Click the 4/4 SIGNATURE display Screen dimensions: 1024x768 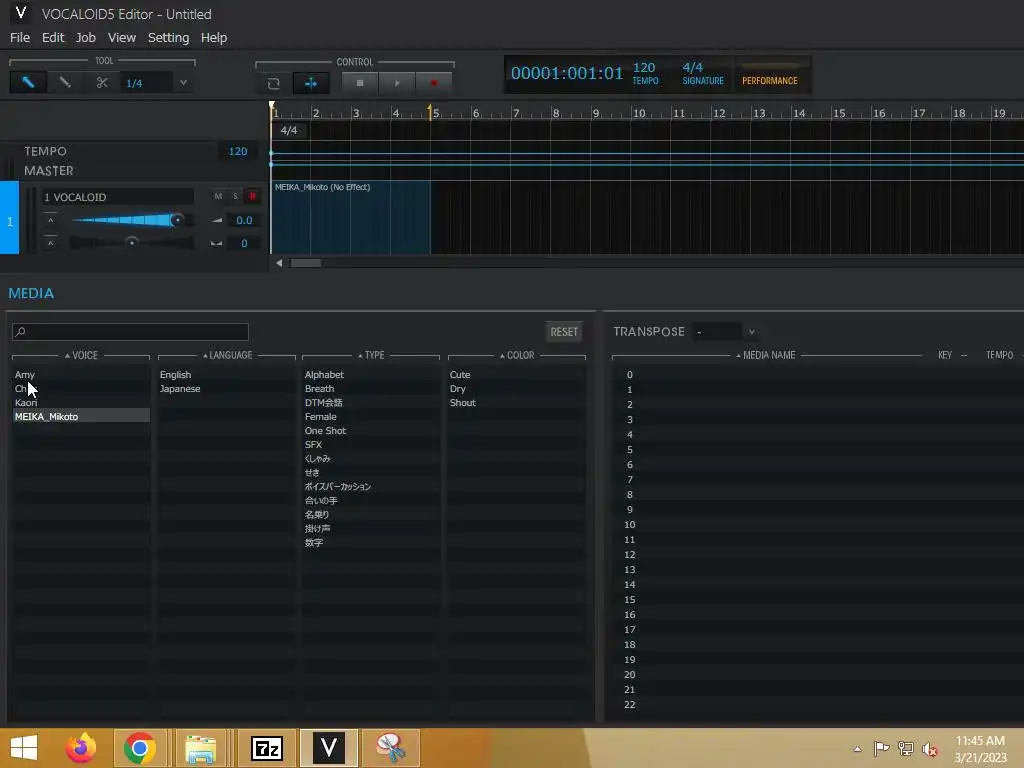pyautogui.click(x=703, y=73)
